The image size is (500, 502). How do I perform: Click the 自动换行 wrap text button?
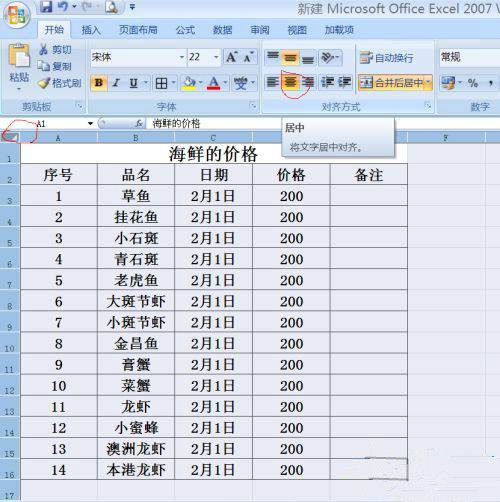pos(387,58)
